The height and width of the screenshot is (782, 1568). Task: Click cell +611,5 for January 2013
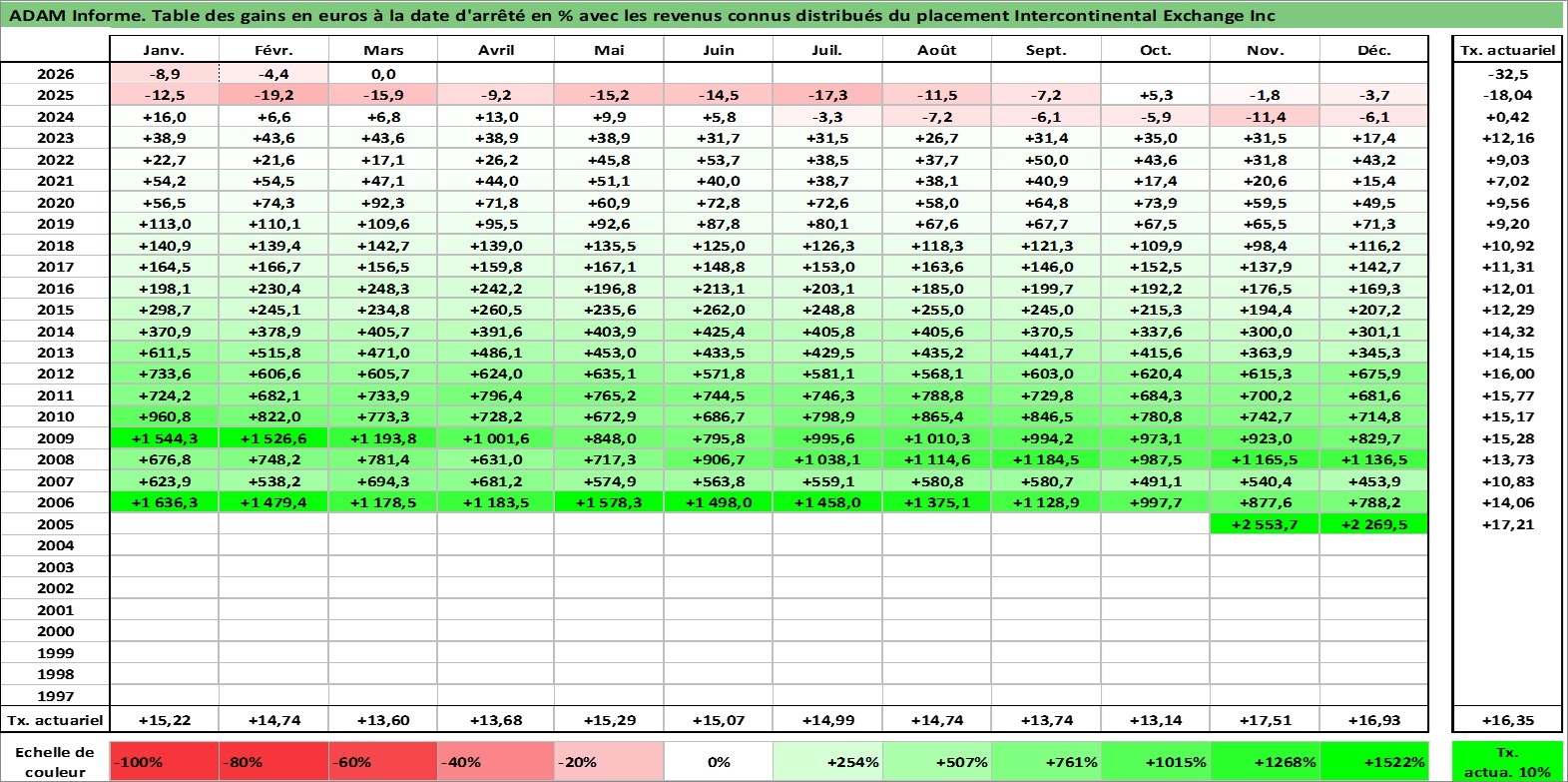[x=164, y=353]
